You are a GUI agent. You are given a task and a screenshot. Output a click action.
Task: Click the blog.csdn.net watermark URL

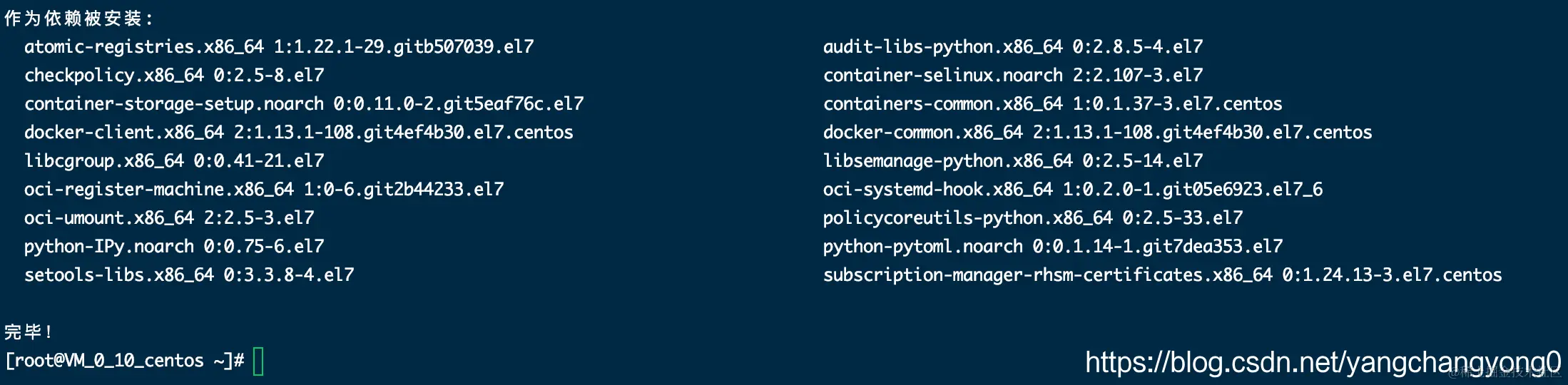(1322, 362)
